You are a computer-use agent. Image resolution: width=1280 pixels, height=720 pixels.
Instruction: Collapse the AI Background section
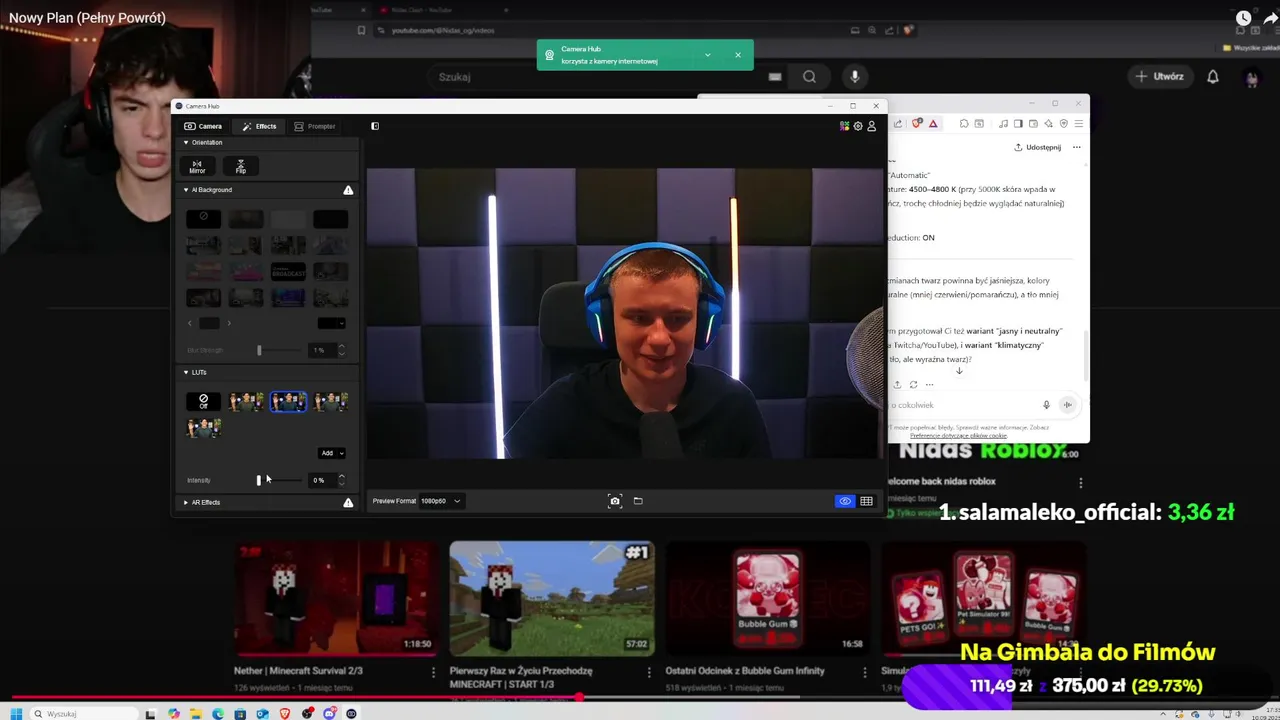tap(185, 190)
